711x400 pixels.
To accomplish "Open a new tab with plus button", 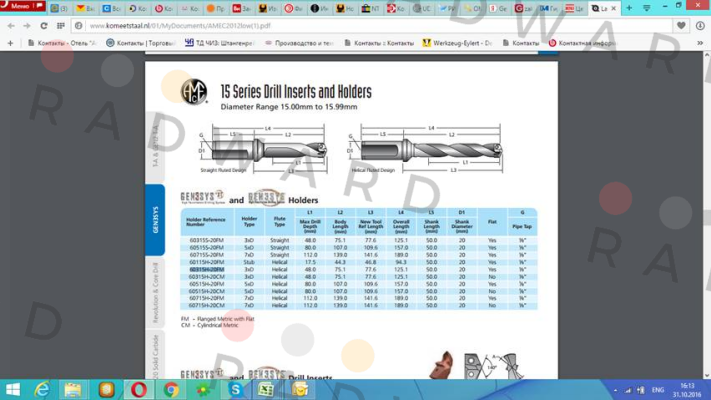I will [629, 8].
